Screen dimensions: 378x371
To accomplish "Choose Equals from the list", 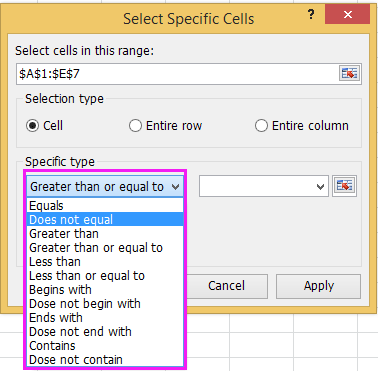I will coord(105,206).
